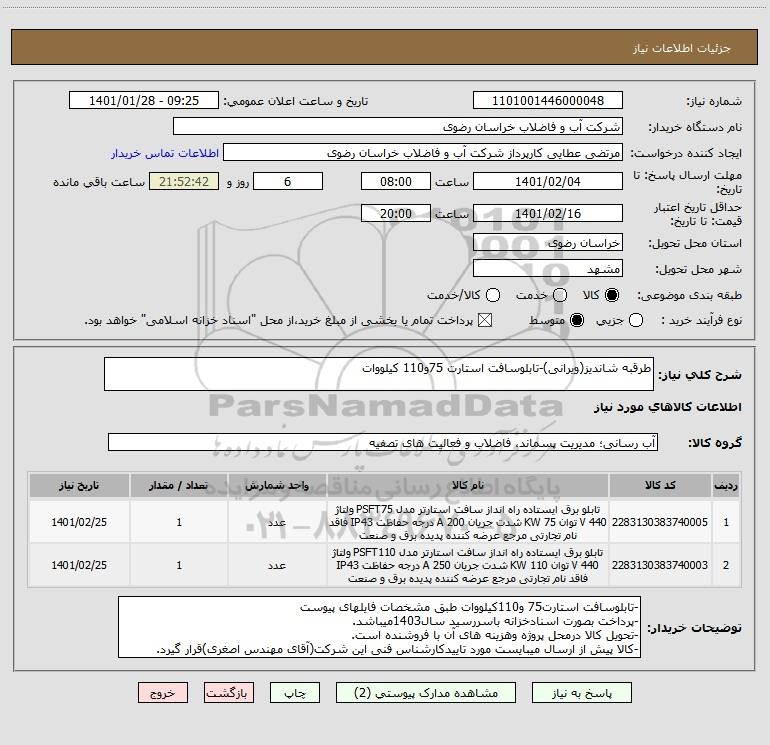Click the quantity cell in row 1
Image resolution: width=770 pixels, height=745 pixels.
point(179,522)
